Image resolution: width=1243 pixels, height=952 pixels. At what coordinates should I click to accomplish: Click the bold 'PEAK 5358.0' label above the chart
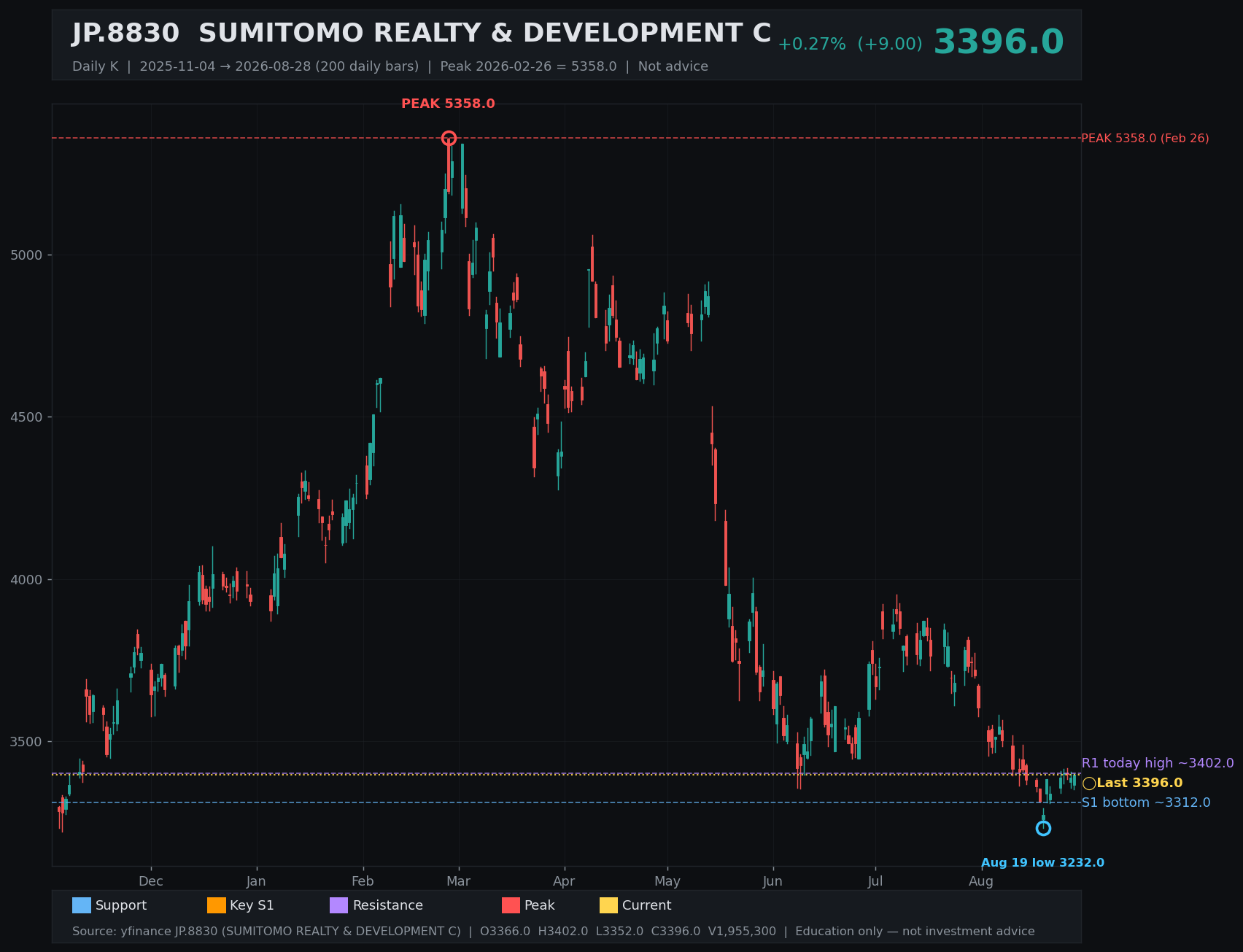pos(448,104)
